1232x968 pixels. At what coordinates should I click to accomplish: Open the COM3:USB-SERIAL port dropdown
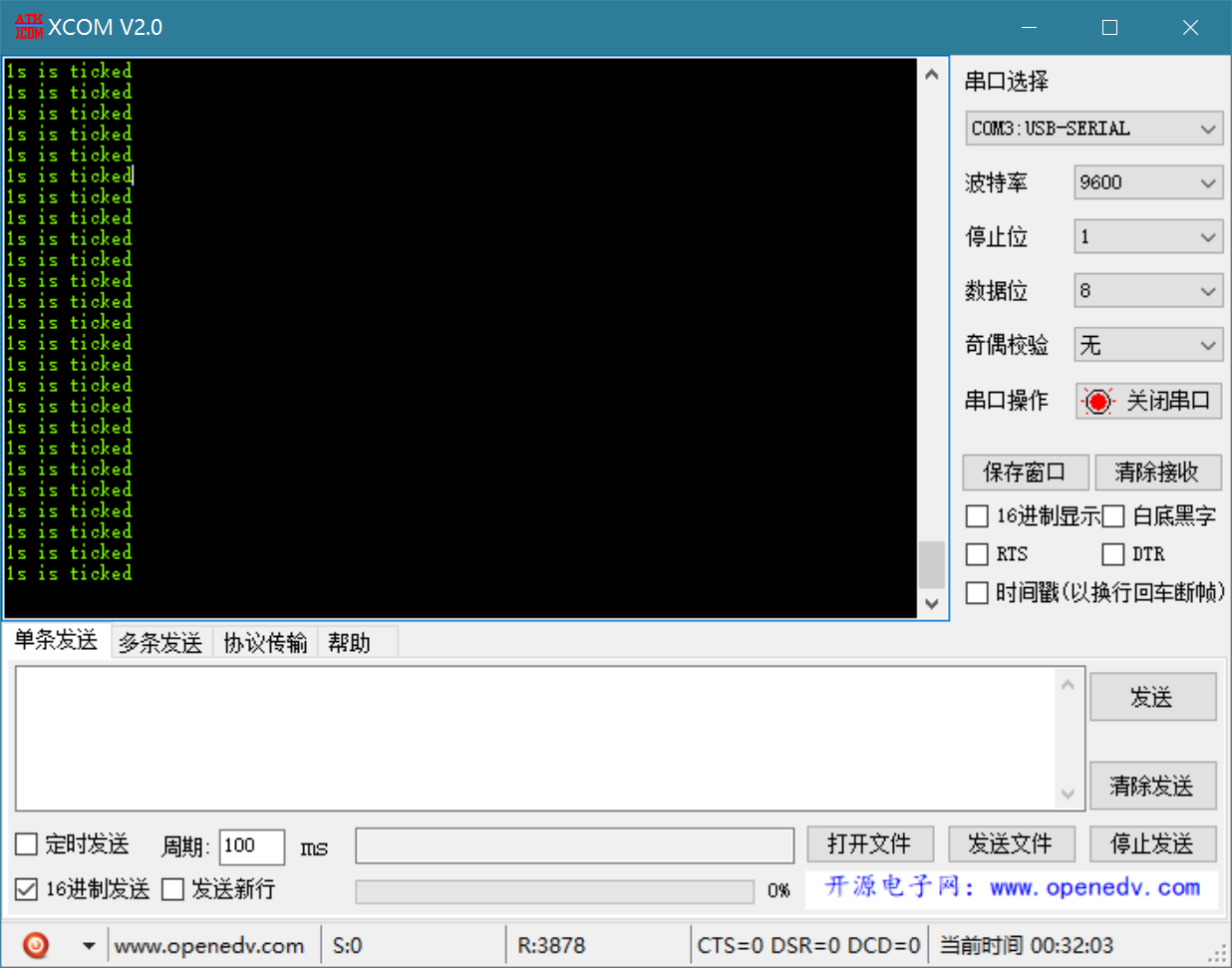pos(1093,128)
